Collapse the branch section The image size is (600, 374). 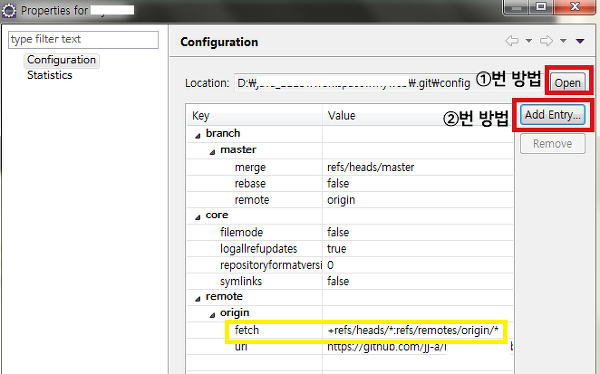click(197, 136)
